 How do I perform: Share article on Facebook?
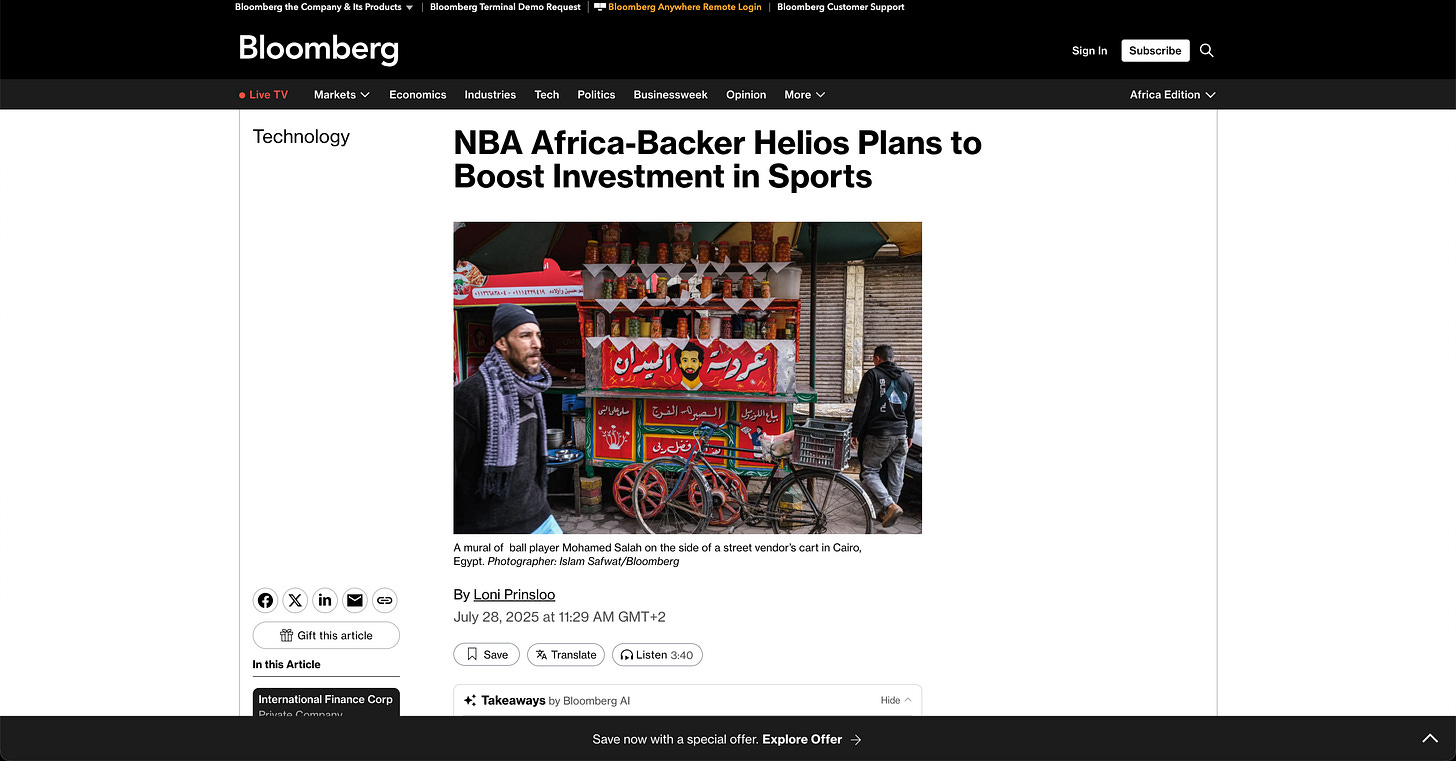tap(265, 600)
